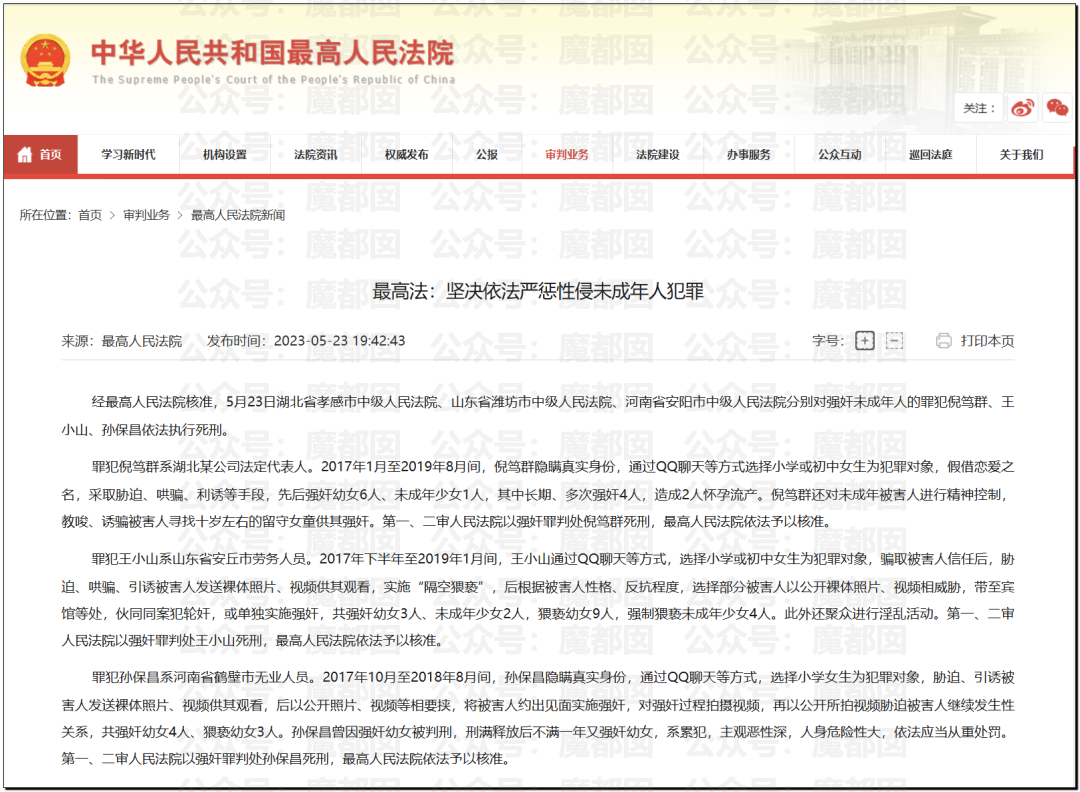
Task: Click 打印本页 print link
Action: [988, 341]
